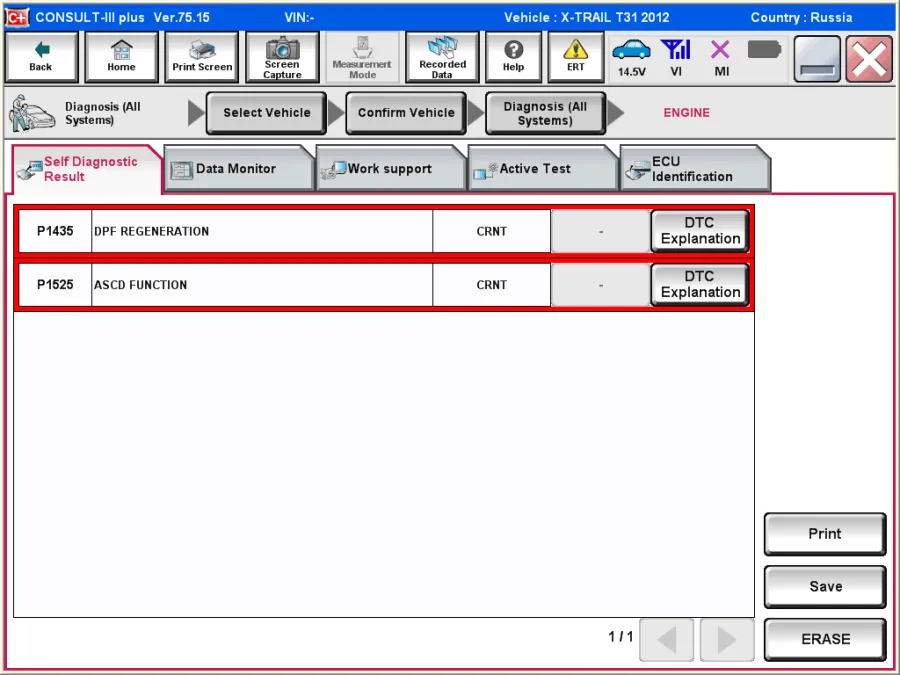Open the ECU Identification tab

point(695,169)
